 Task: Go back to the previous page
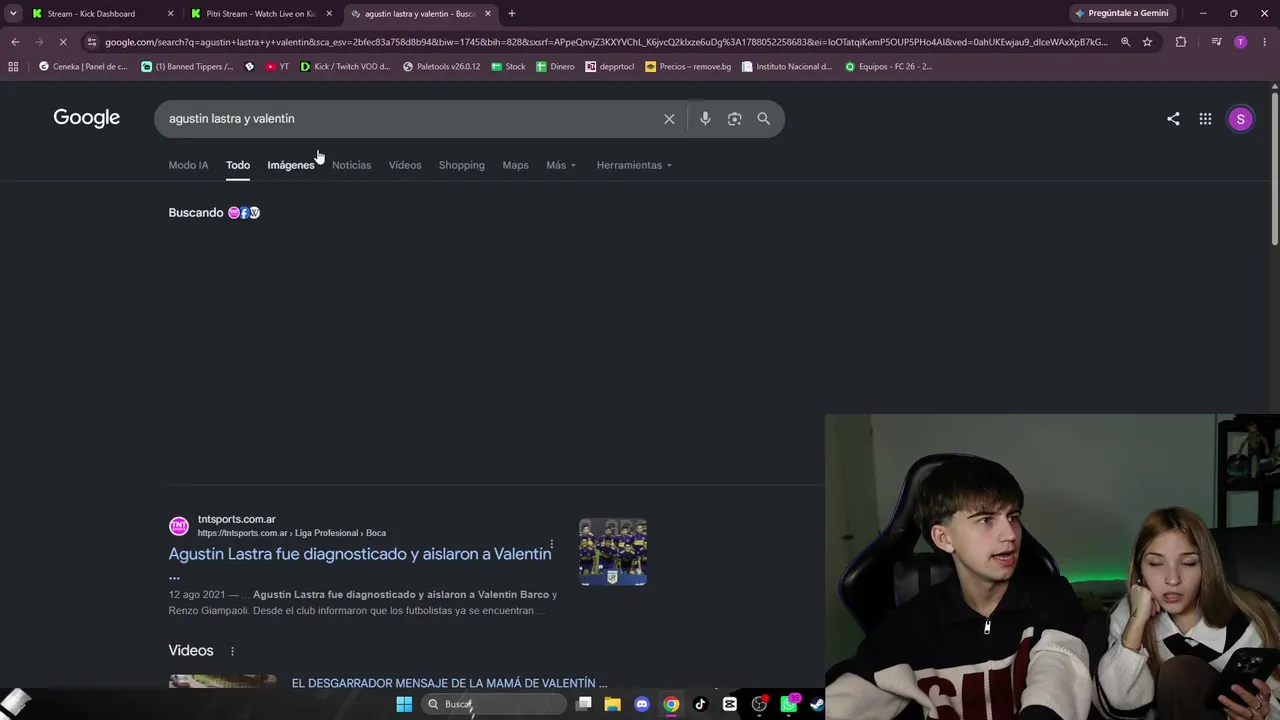pos(15,42)
